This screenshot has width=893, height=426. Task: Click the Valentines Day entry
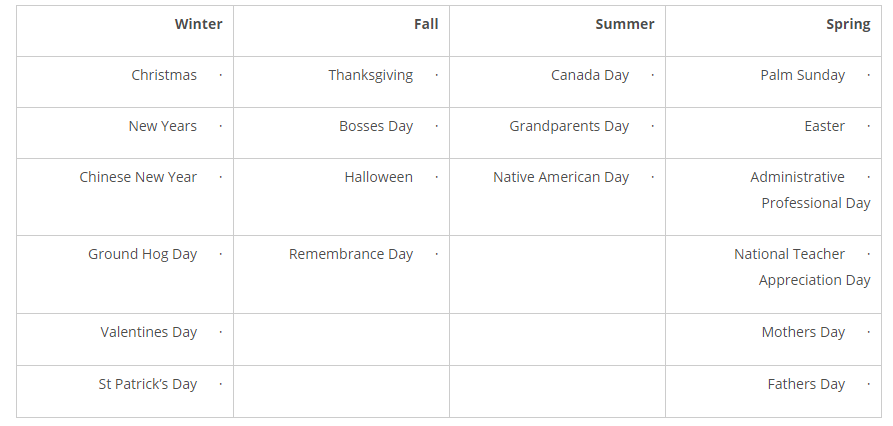(148, 332)
